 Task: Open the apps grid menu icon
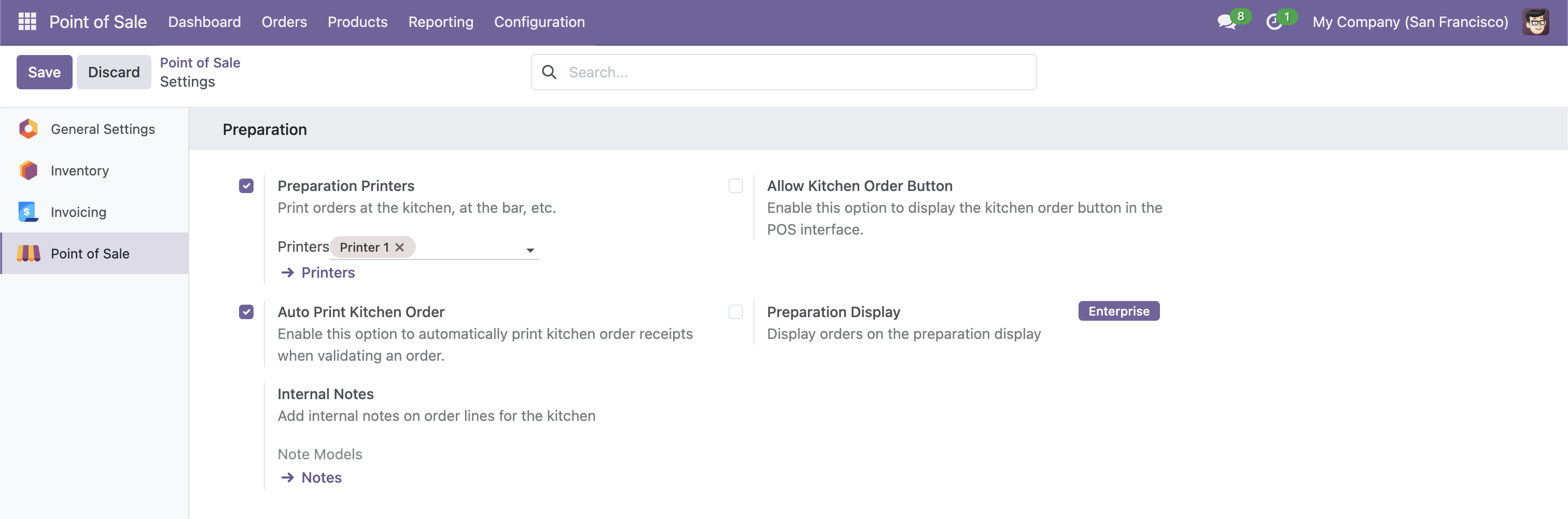[x=27, y=22]
